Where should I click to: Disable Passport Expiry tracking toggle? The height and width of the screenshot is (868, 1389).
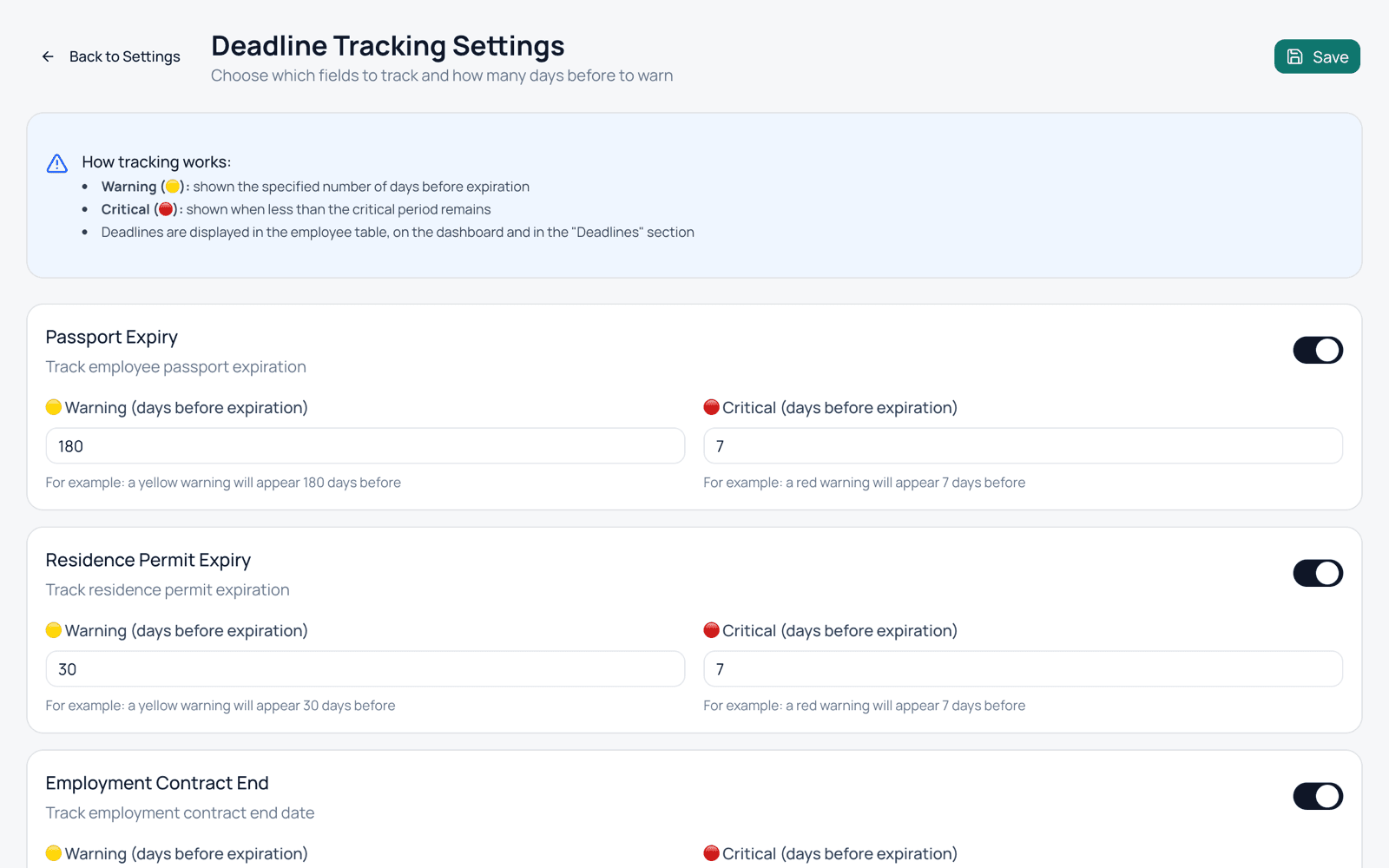coord(1318,350)
